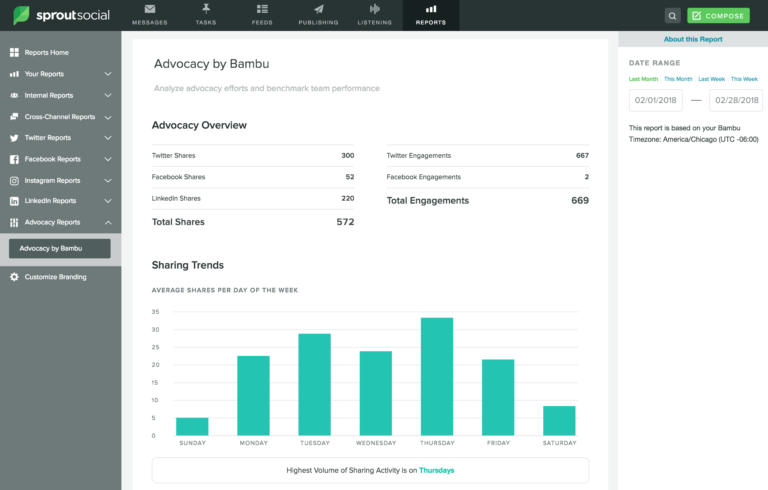The image size is (768, 490).
Task: Open the Reports bar chart icon
Action: 431,9
